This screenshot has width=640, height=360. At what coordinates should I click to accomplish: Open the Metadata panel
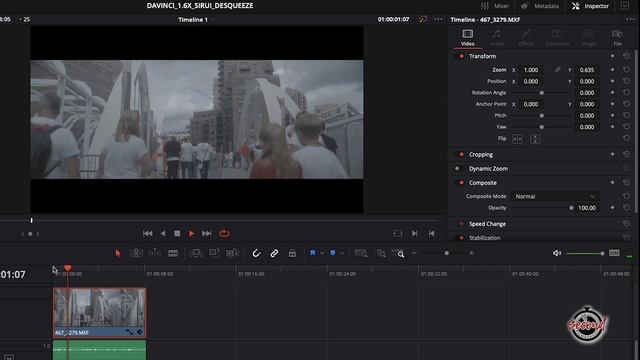click(x=540, y=6)
